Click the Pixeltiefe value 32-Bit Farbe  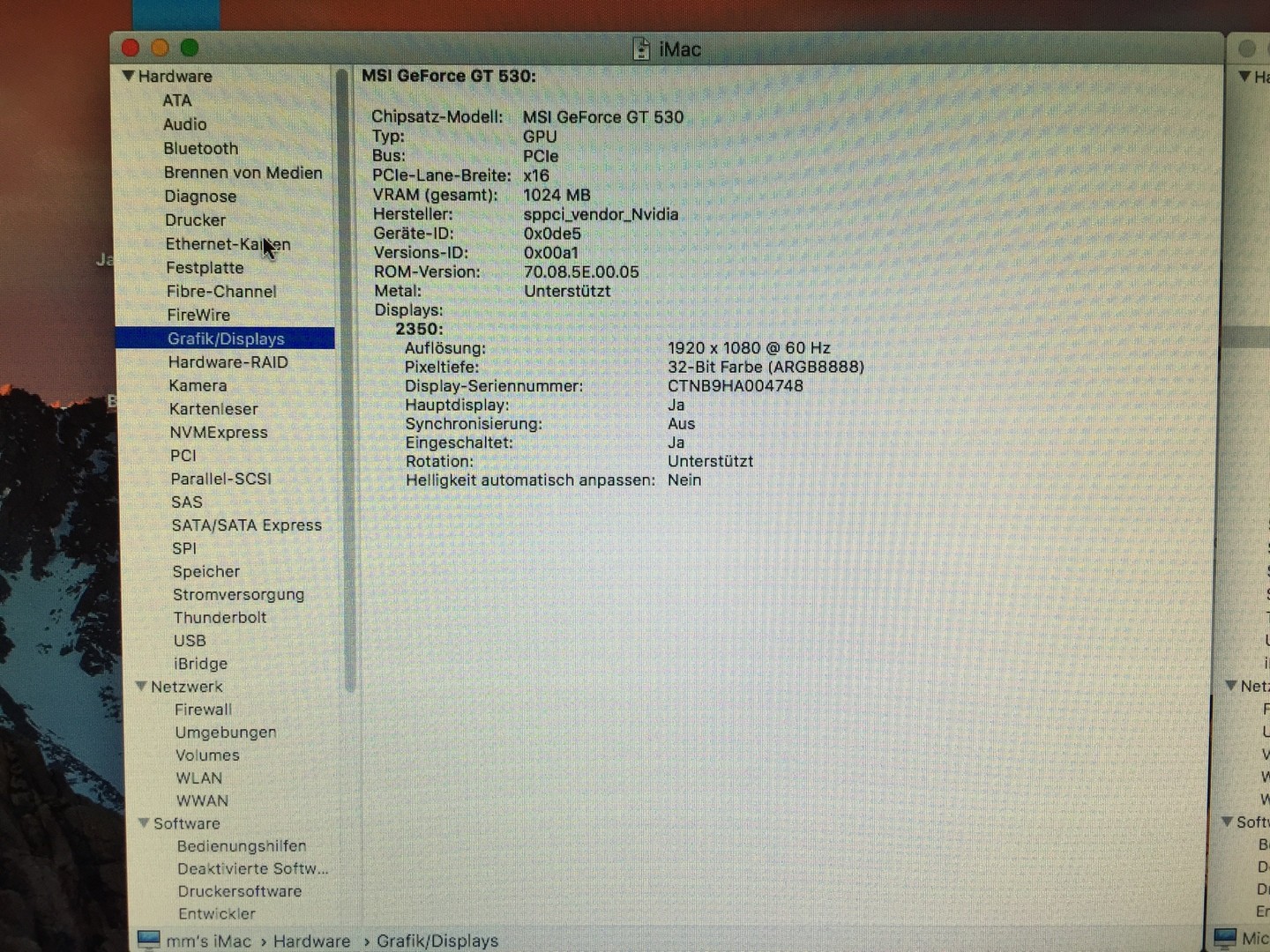click(766, 367)
